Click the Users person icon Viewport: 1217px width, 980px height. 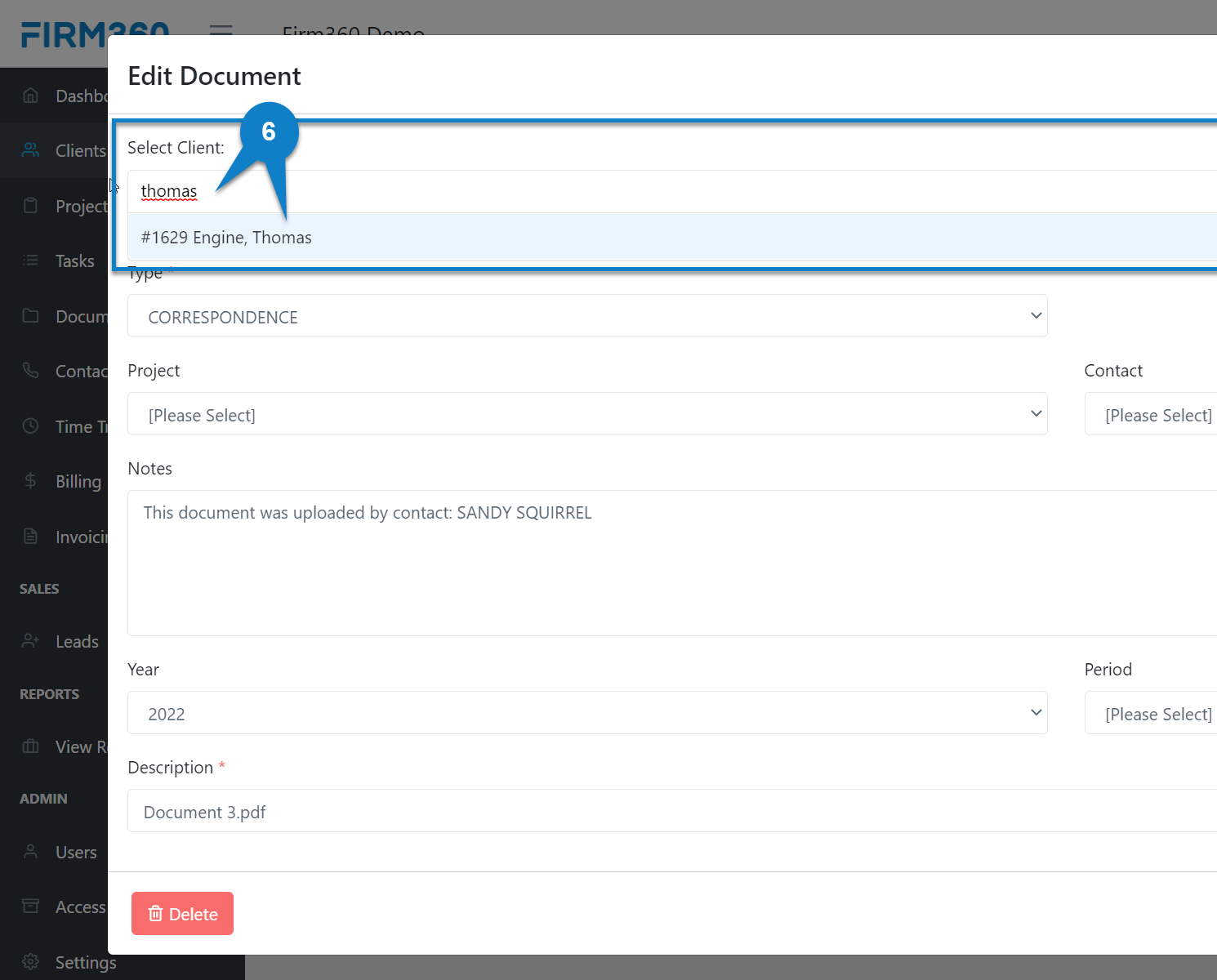click(30, 852)
